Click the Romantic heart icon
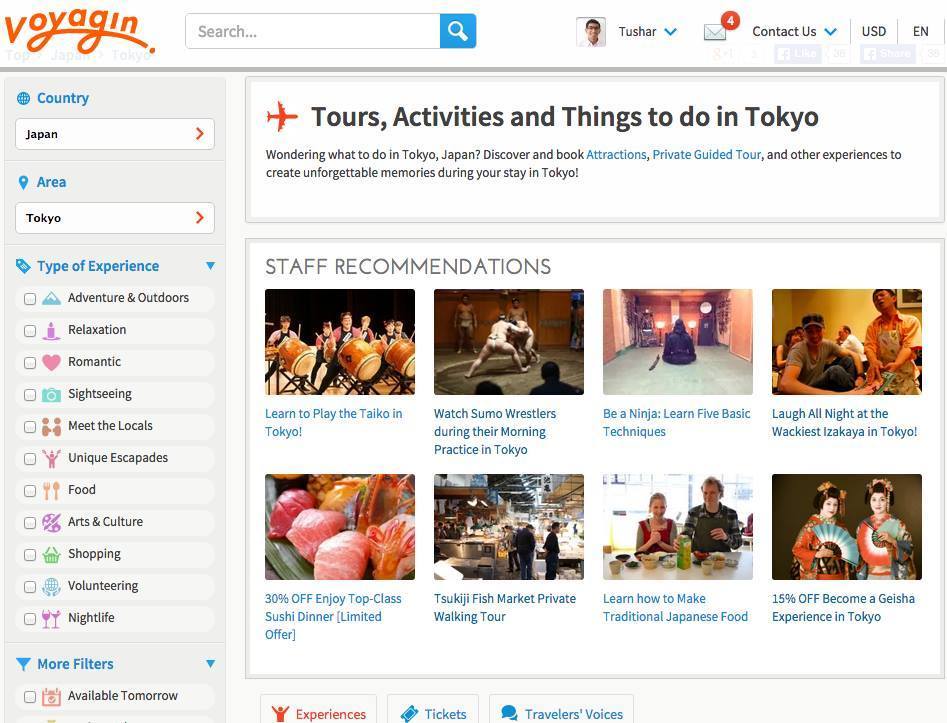Viewport: 947px width, 723px height. (x=51, y=362)
